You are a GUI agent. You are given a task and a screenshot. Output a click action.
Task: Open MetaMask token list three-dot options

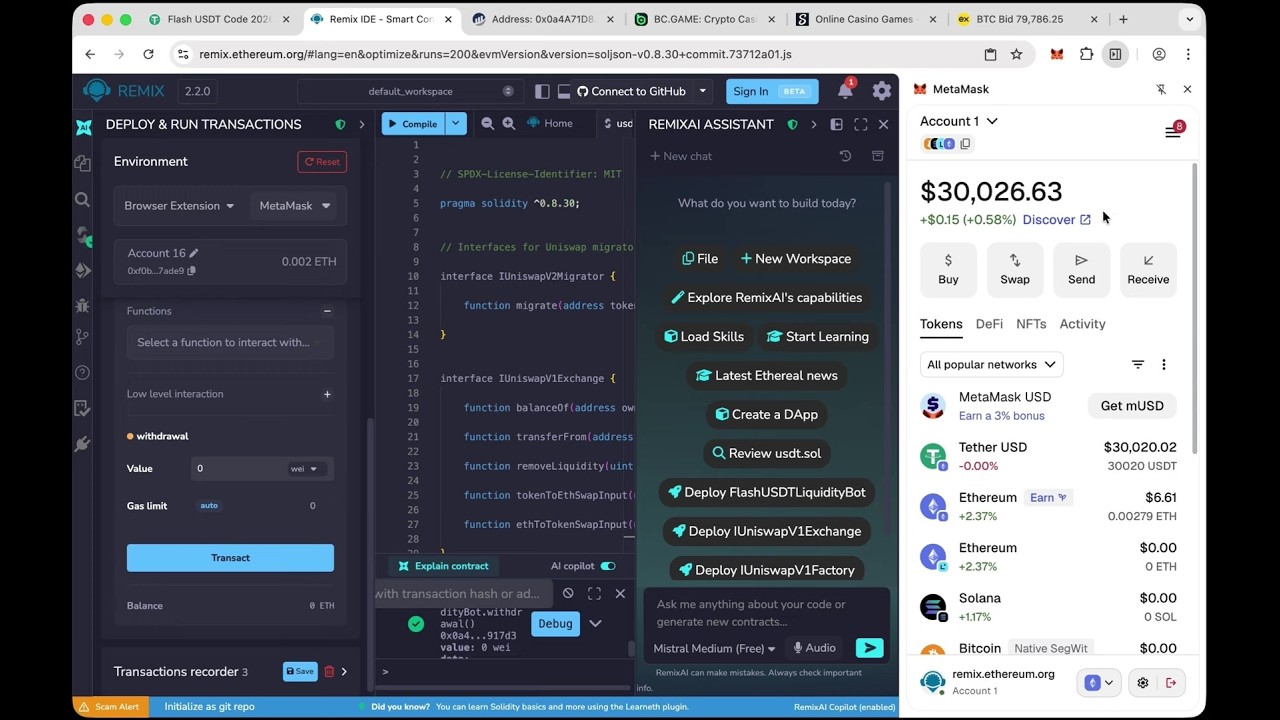coord(1163,365)
